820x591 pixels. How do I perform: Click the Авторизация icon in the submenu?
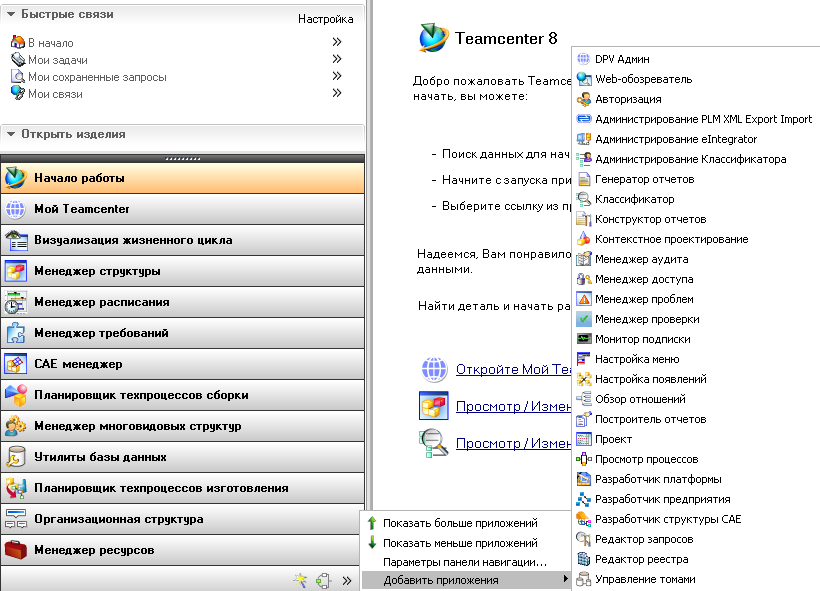coord(584,99)
